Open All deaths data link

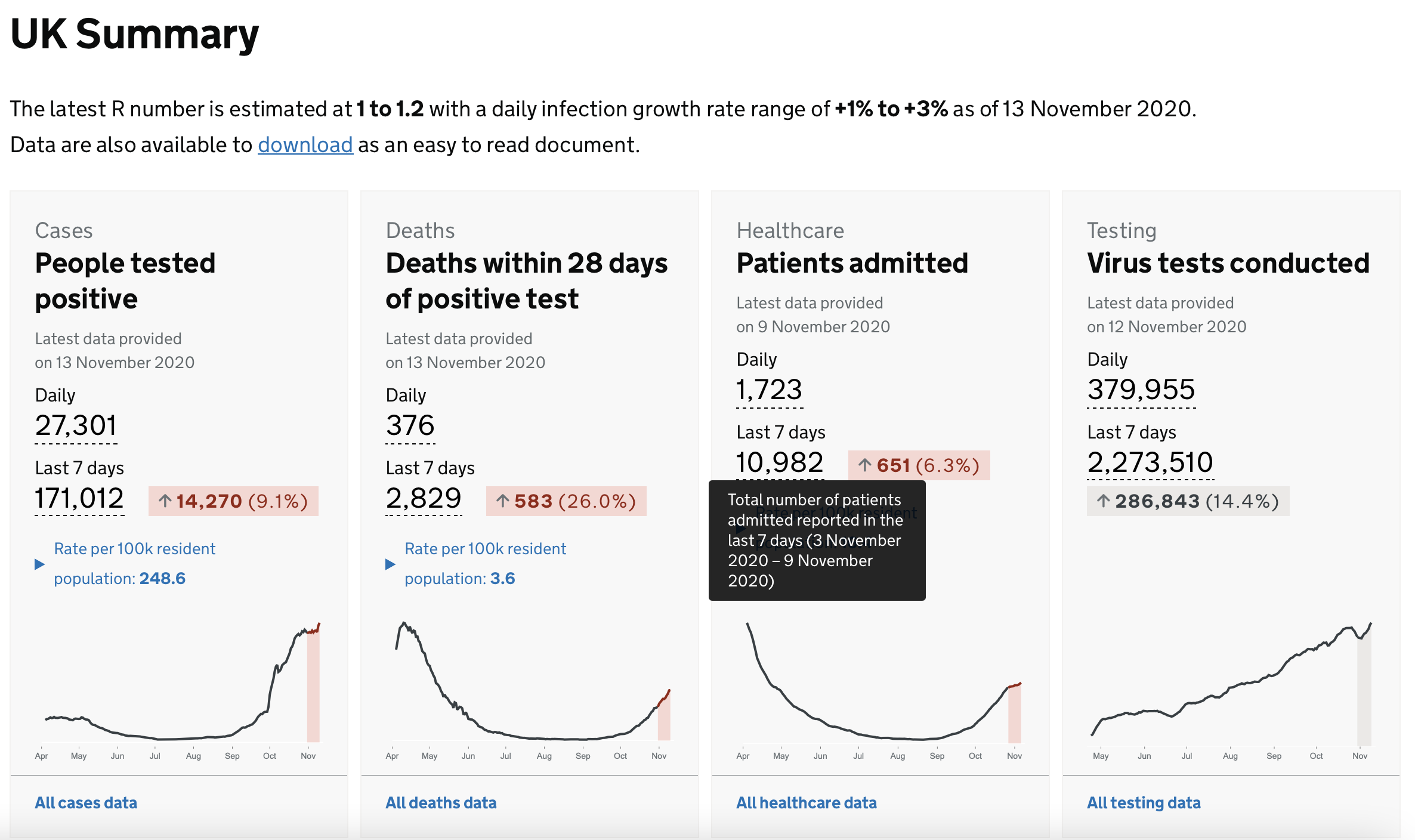click(441, 803)
